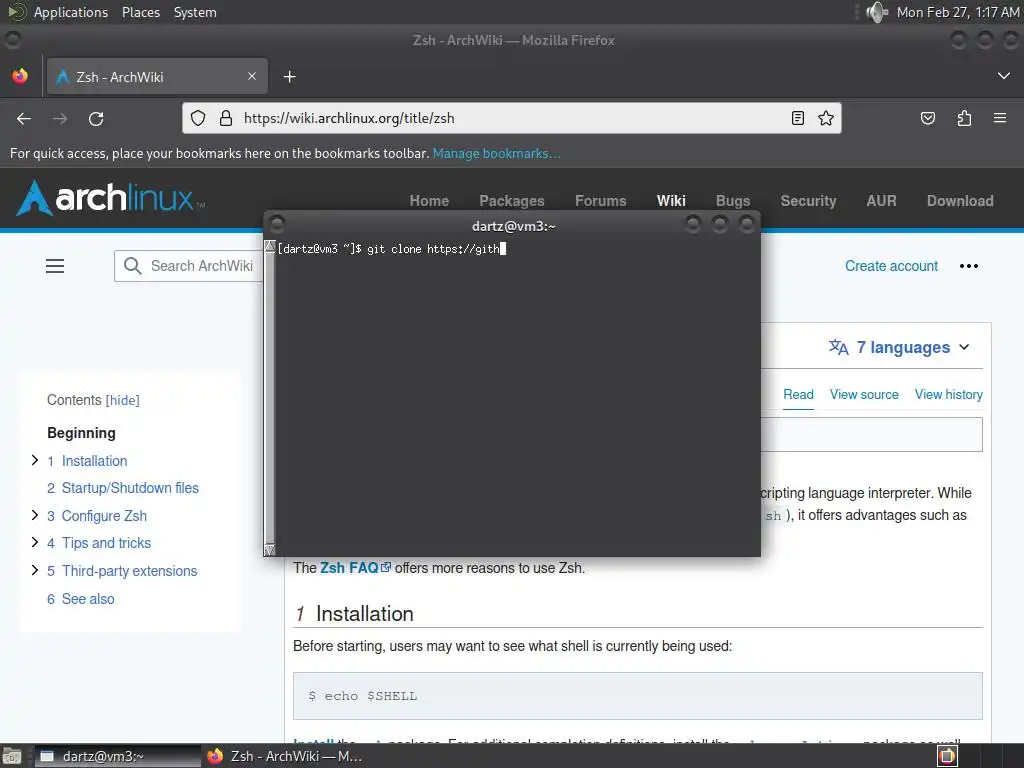Hide the Contents table
The width and height of the screenshot is (1024, 768).
click(x=123, y=400)
